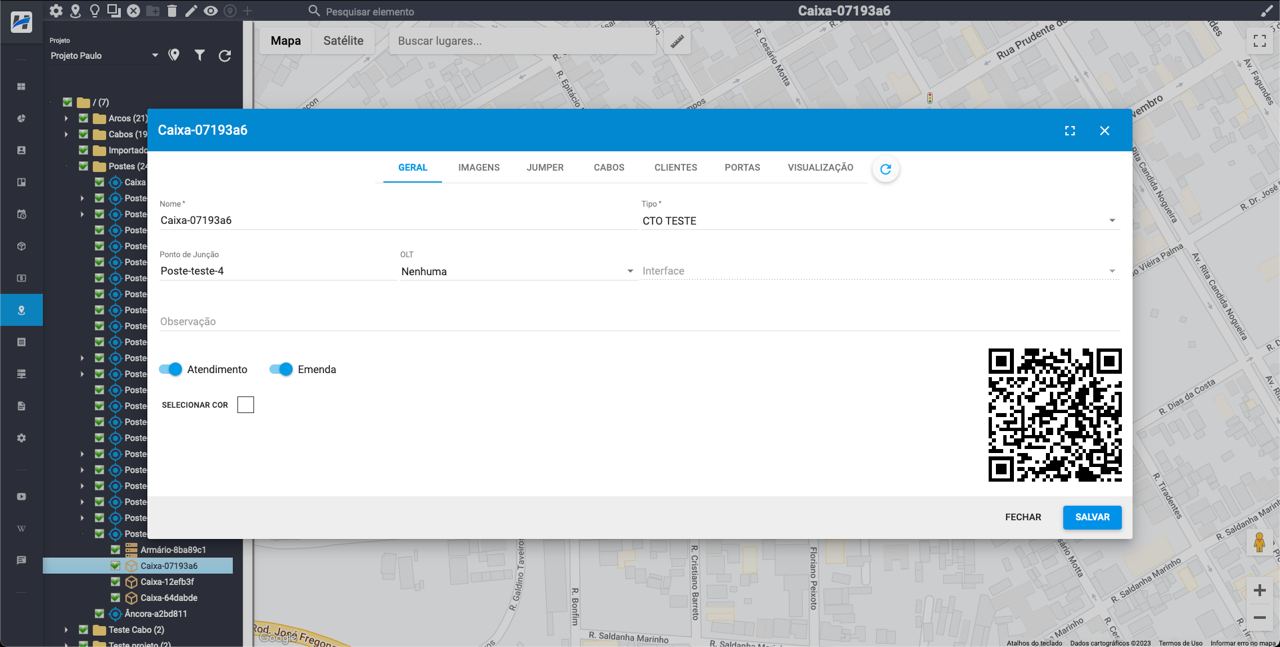
Task: Select the Mapa map view button
Action: (x=286, y=41)
